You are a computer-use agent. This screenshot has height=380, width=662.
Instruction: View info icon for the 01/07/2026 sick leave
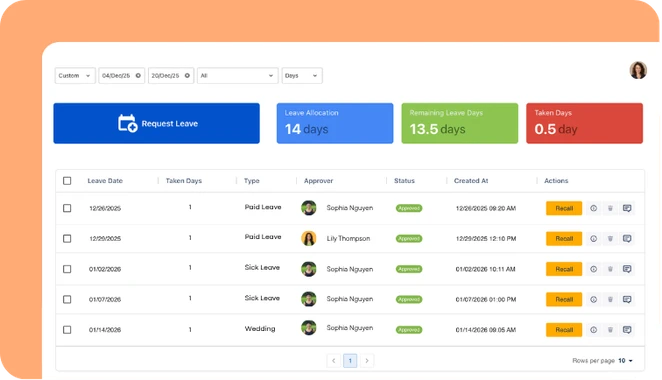(593, 299)
